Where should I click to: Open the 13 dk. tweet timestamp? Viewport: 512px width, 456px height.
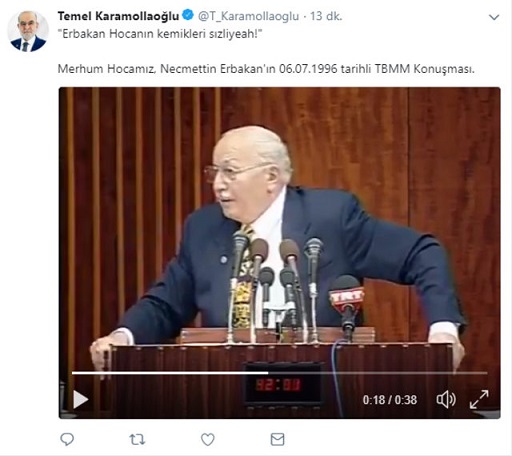[326, 16]
